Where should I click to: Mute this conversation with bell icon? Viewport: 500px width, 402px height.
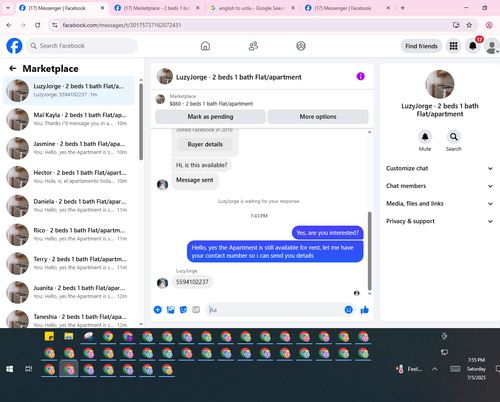425,137
